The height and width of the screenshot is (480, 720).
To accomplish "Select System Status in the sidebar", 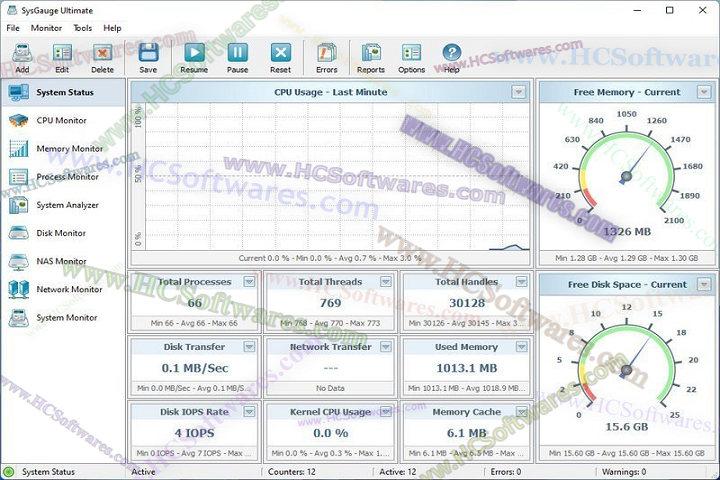I will pos(63,92).
